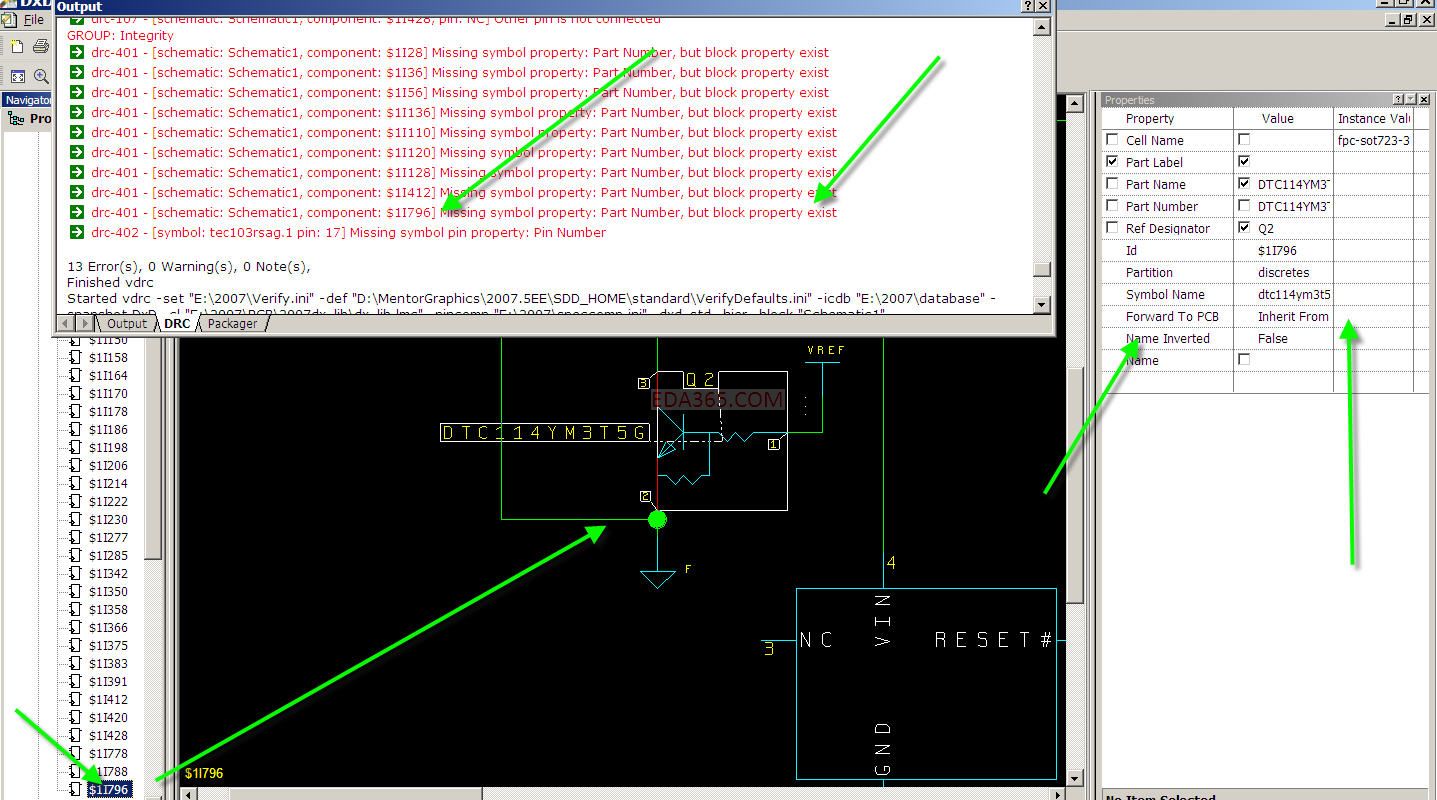Click green arrow icon of $1I796 error

click(x=77, y=212)
